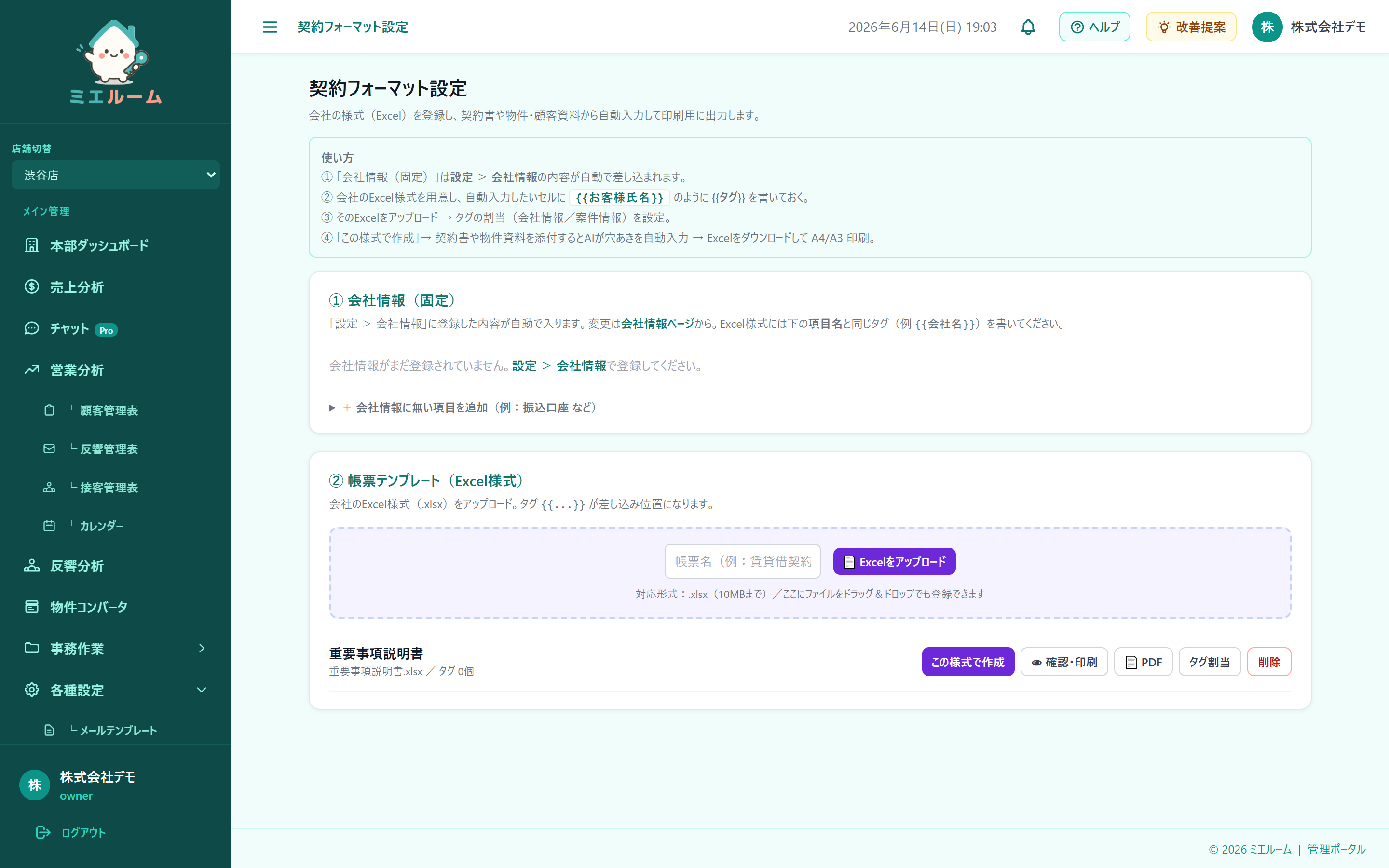Click the envelope icon beside 反響管理表

tap(49, 448)
